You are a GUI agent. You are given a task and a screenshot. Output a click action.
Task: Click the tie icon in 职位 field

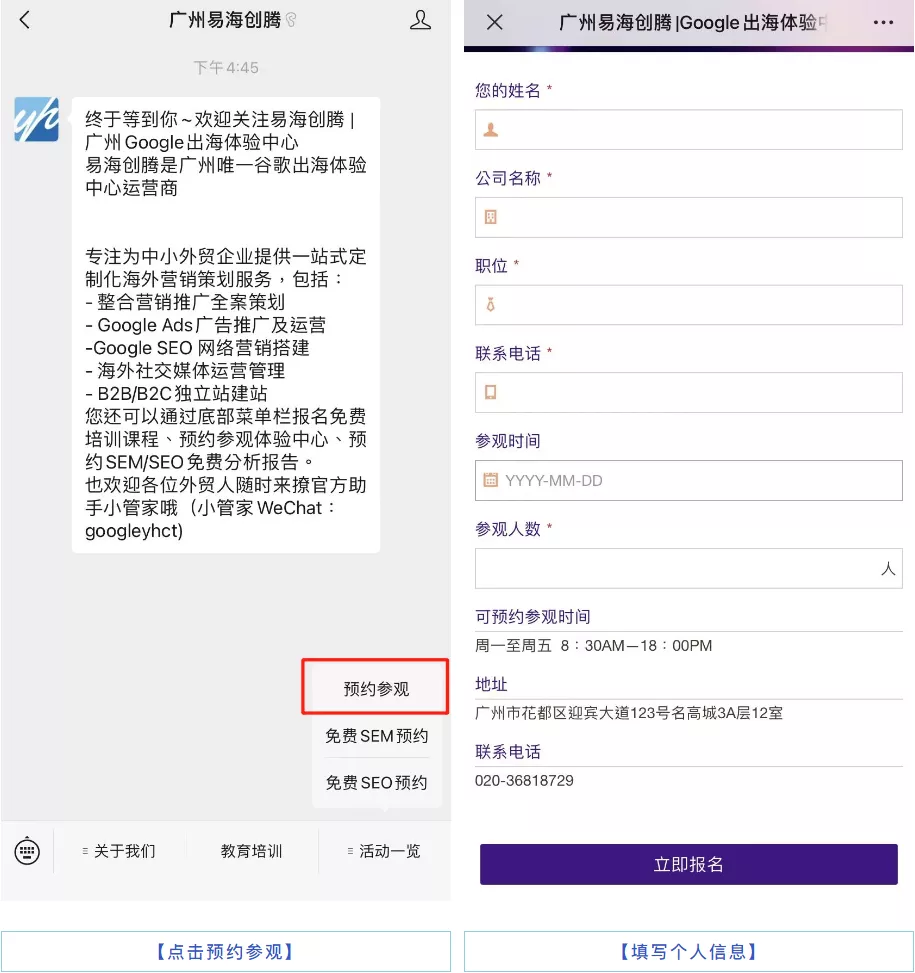tap(491, 305)
